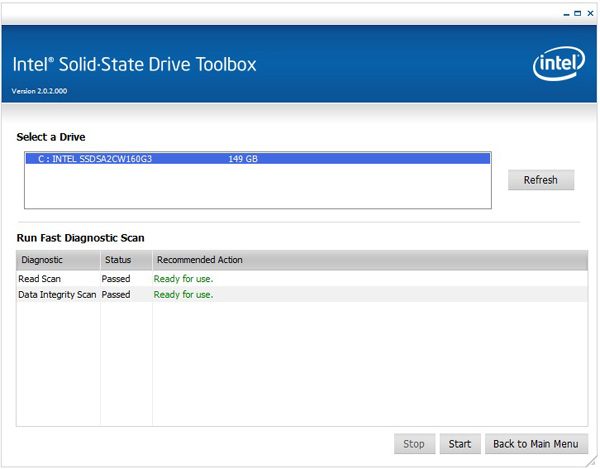Viewport: 600px width, 469px height.
Task: Click the Intel logo
Action: 559,63
